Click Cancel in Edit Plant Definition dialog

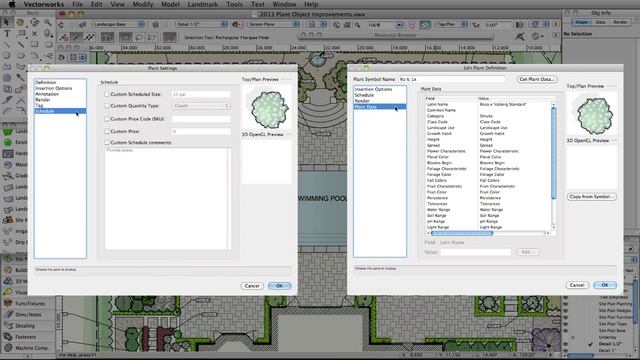tap(577, 285)
